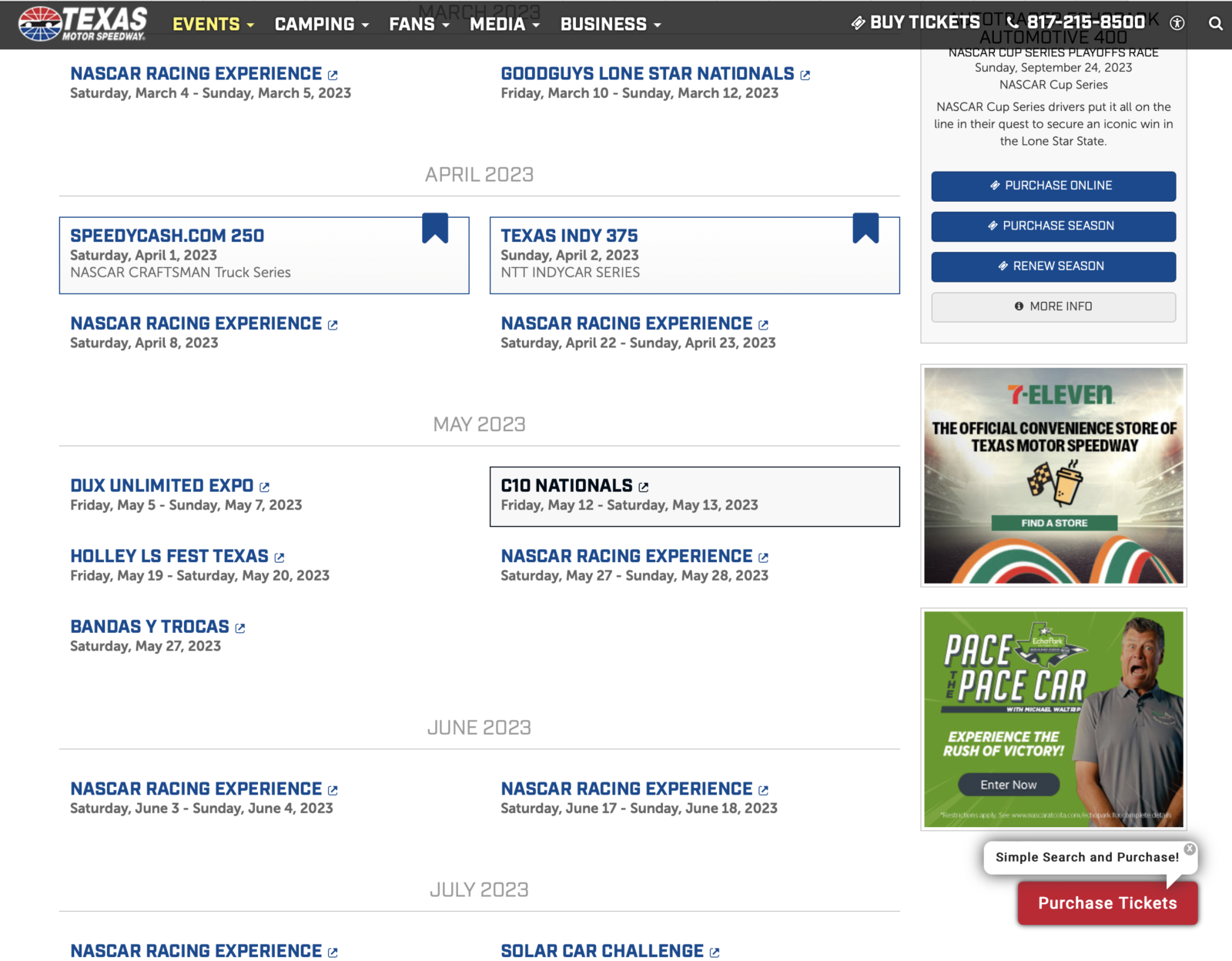Screen dimensions: 1232x961
Task: Expand the Events dropdown menu
Action: (213, 24)
